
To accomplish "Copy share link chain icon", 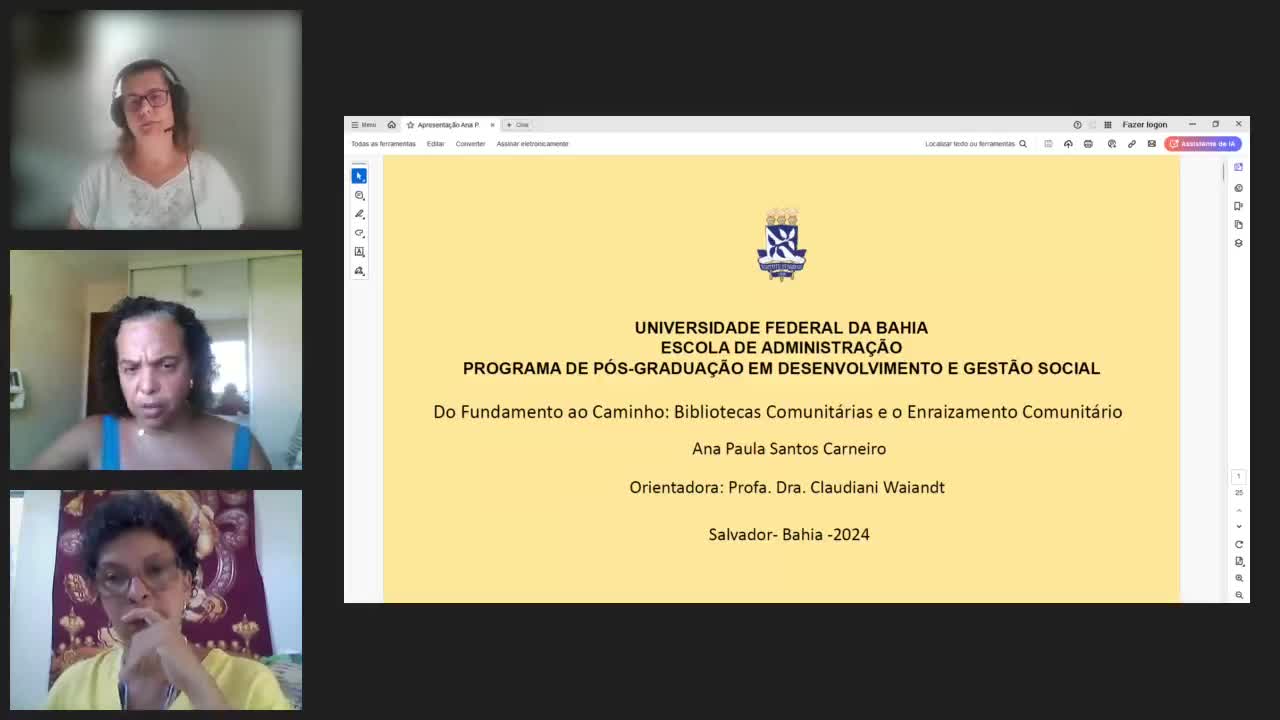I will coord(1132,144).
